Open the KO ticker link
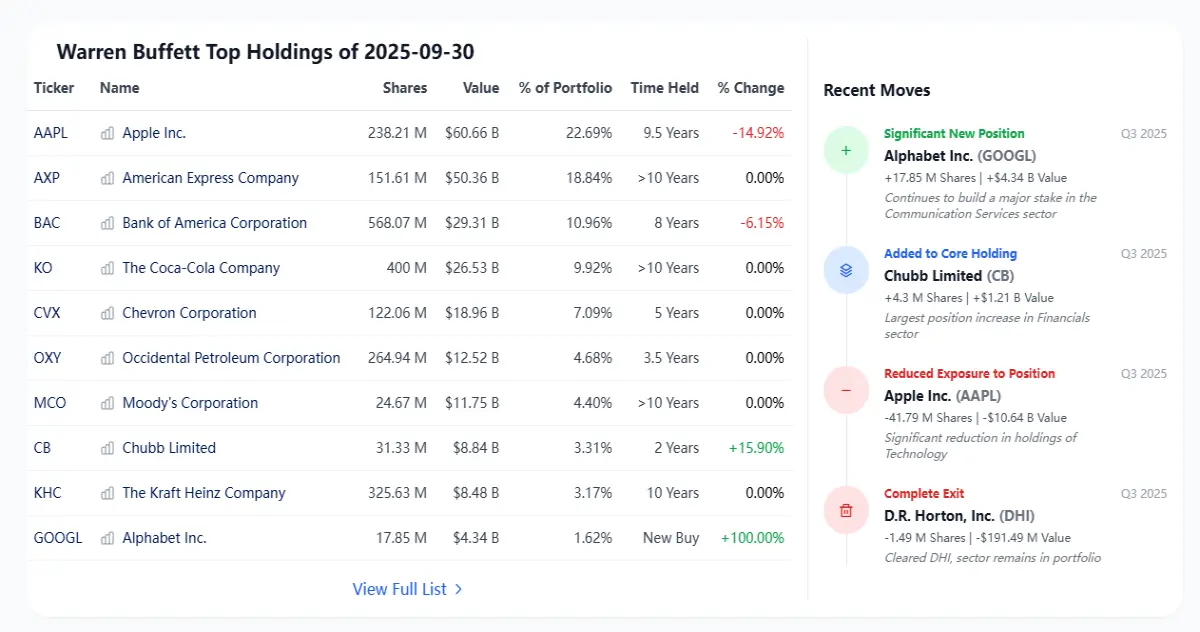 pyautogui.click(x=43, y=268)
